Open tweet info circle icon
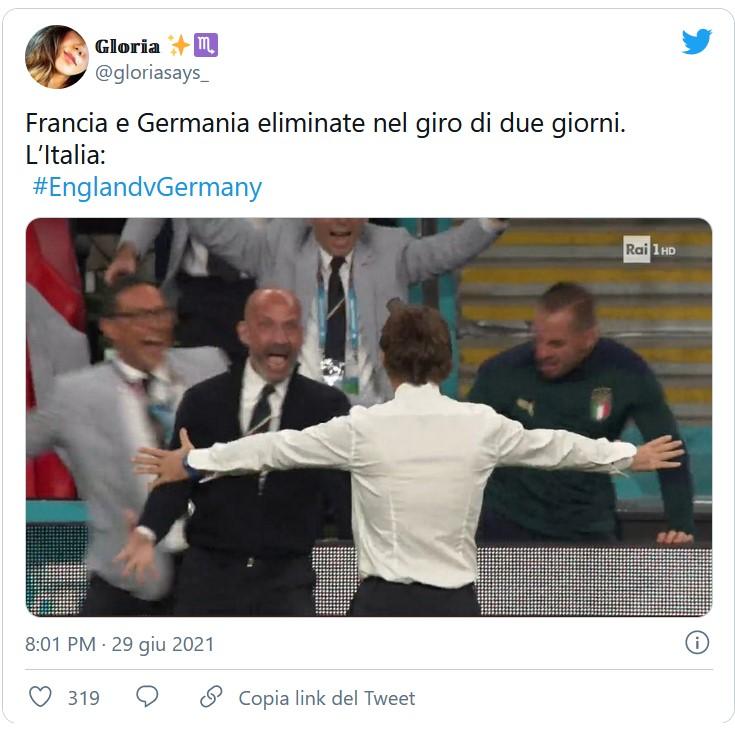The image size is (735, 730). [x=697, y=643]
